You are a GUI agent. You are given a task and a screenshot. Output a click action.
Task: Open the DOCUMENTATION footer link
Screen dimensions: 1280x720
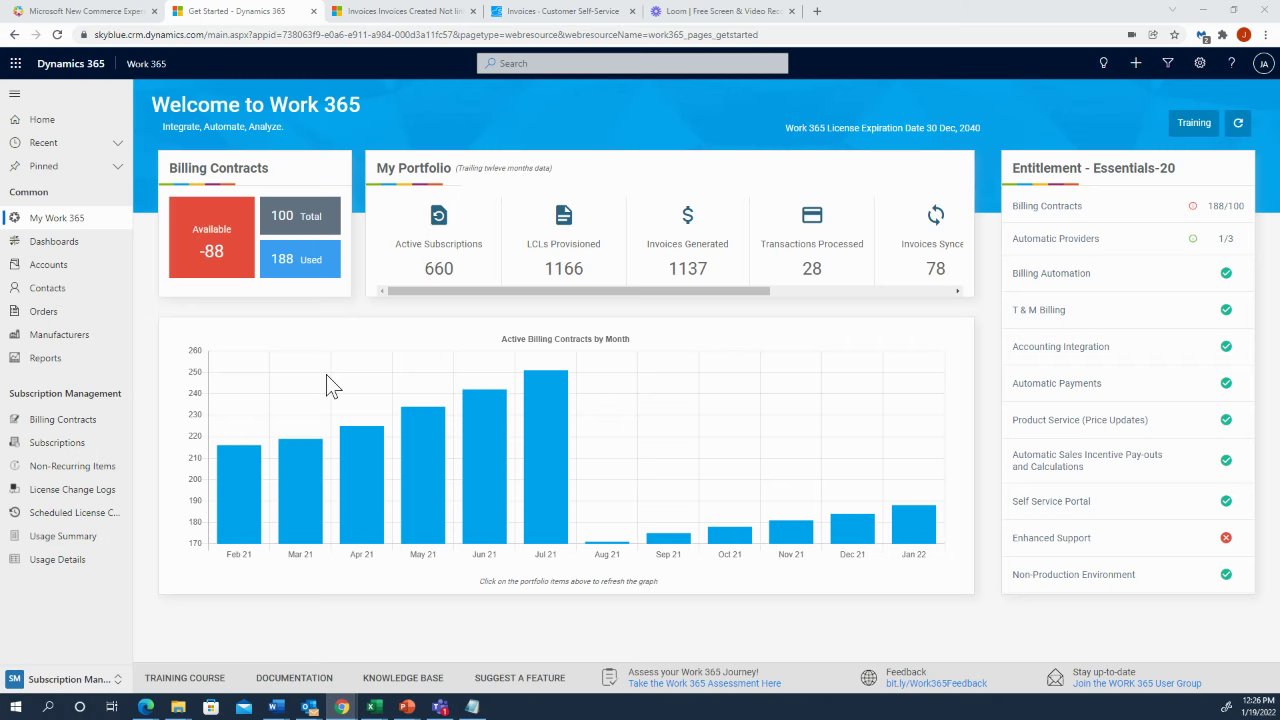pos(294,678)
